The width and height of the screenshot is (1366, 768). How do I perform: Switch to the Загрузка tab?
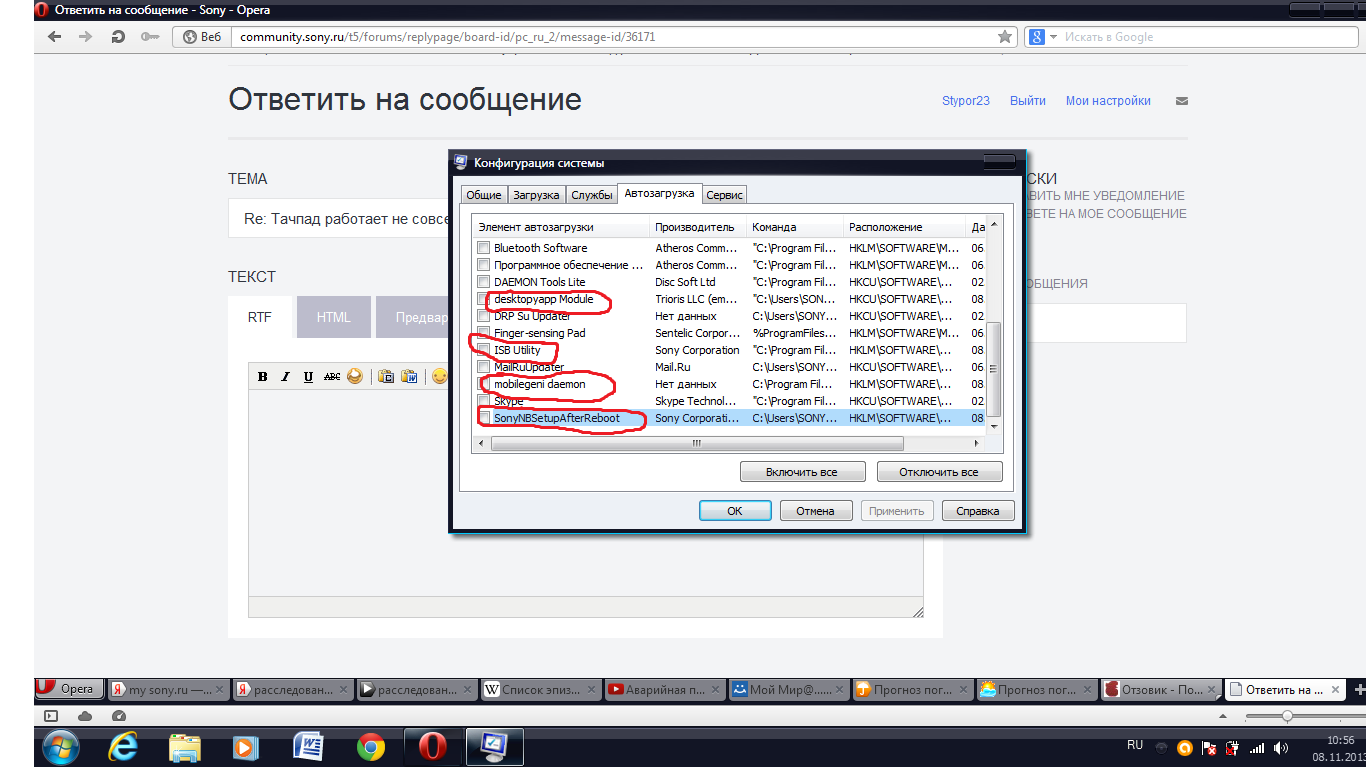point(537,195)
